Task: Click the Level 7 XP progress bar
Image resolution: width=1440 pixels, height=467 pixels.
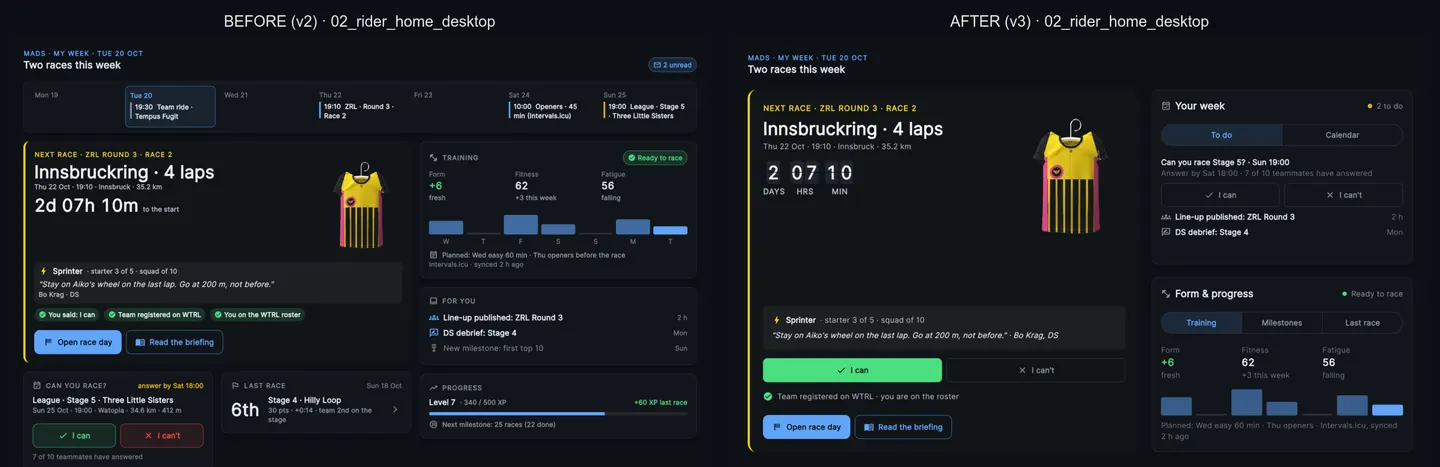Action: coord(558,413)
